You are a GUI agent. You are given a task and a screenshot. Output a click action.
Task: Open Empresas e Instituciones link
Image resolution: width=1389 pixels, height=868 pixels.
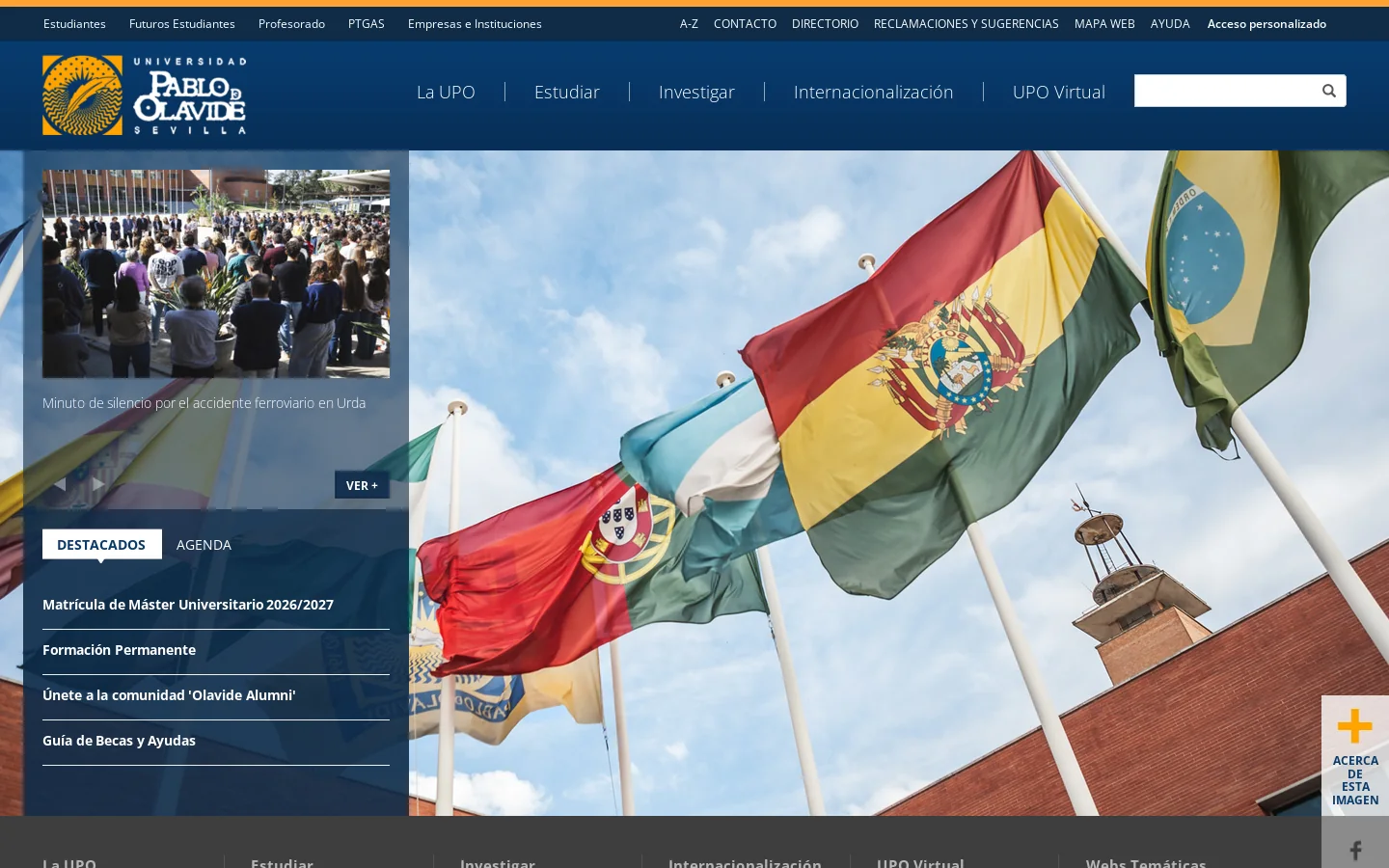pos(475,23)
